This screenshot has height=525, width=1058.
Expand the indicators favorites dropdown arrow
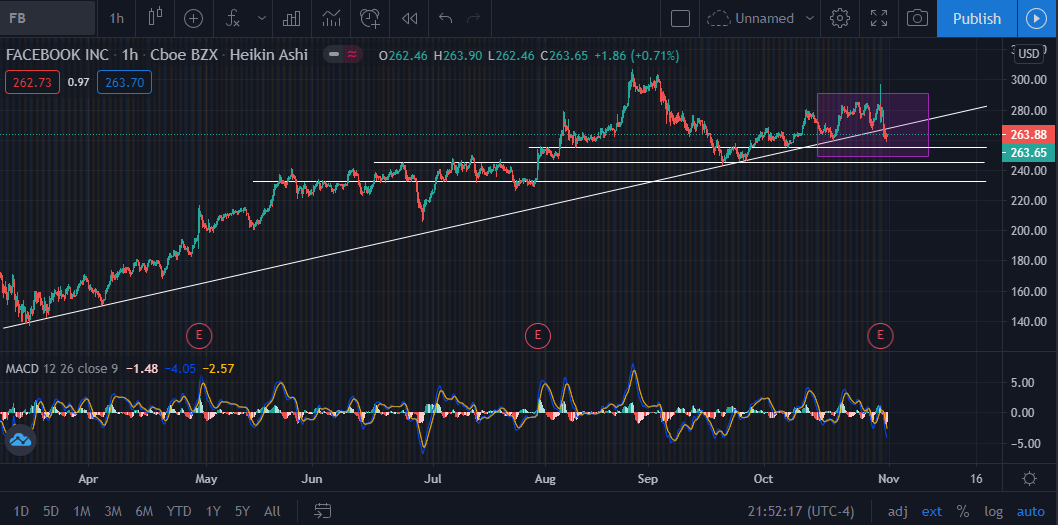[x=262, y=18]
